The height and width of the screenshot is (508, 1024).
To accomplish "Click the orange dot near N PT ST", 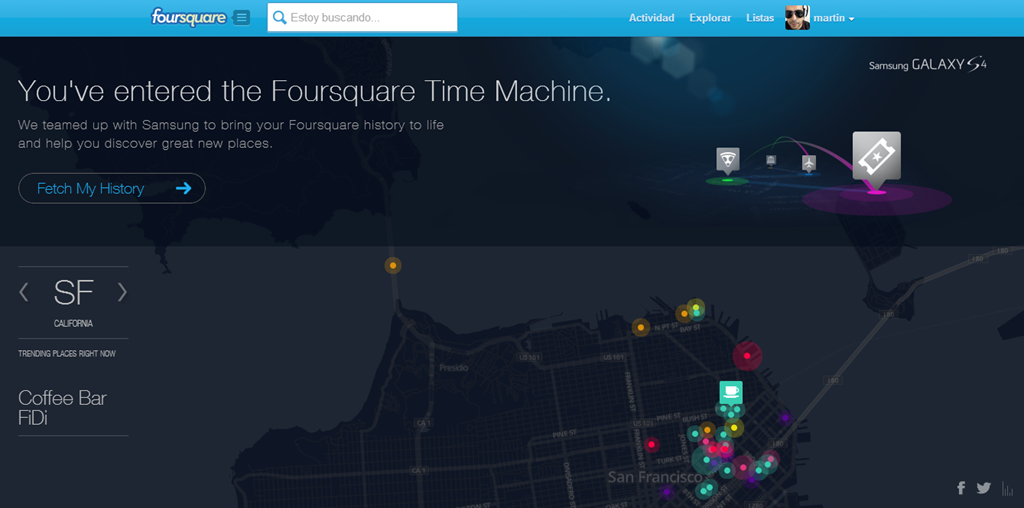I will click(641, 327).
